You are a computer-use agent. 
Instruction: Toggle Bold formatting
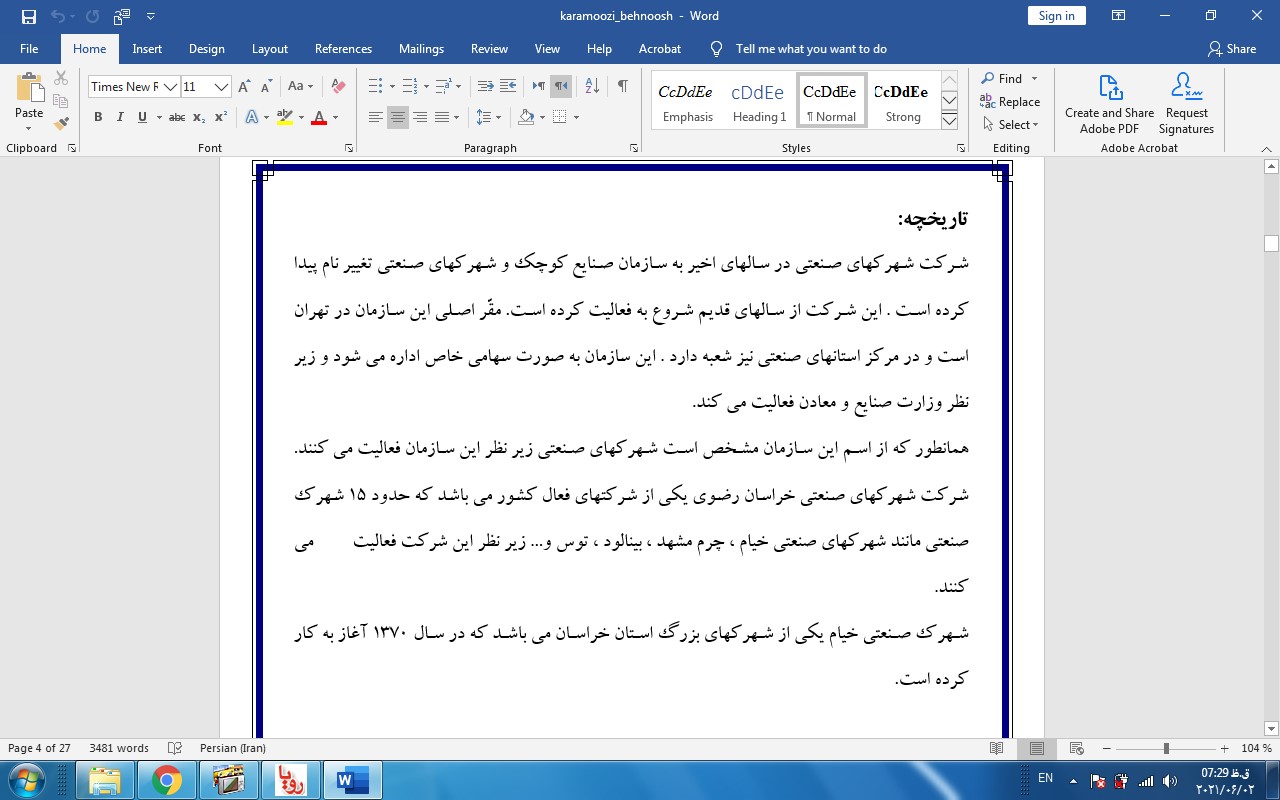click(x=98, y=118)
